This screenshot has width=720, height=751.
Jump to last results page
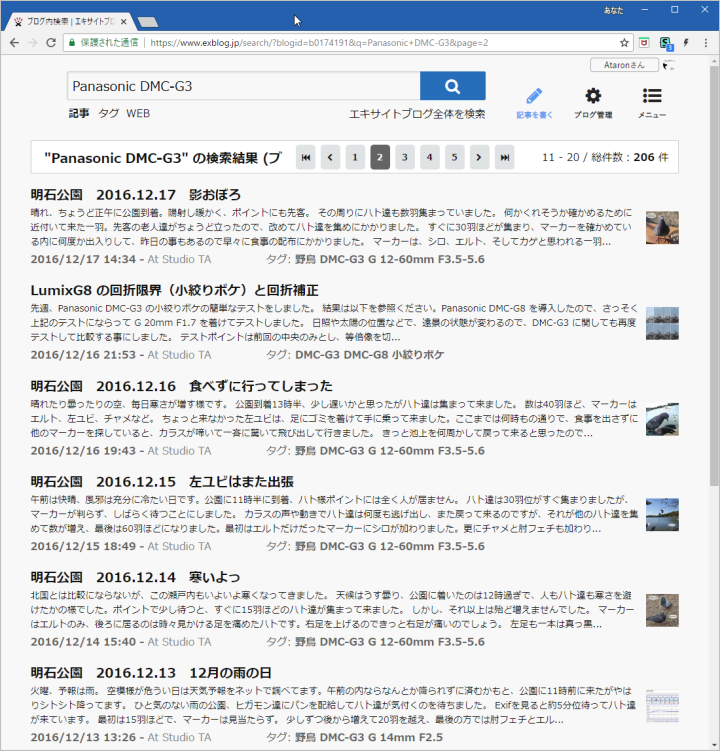pyautogui.click(x=504, y=157)
